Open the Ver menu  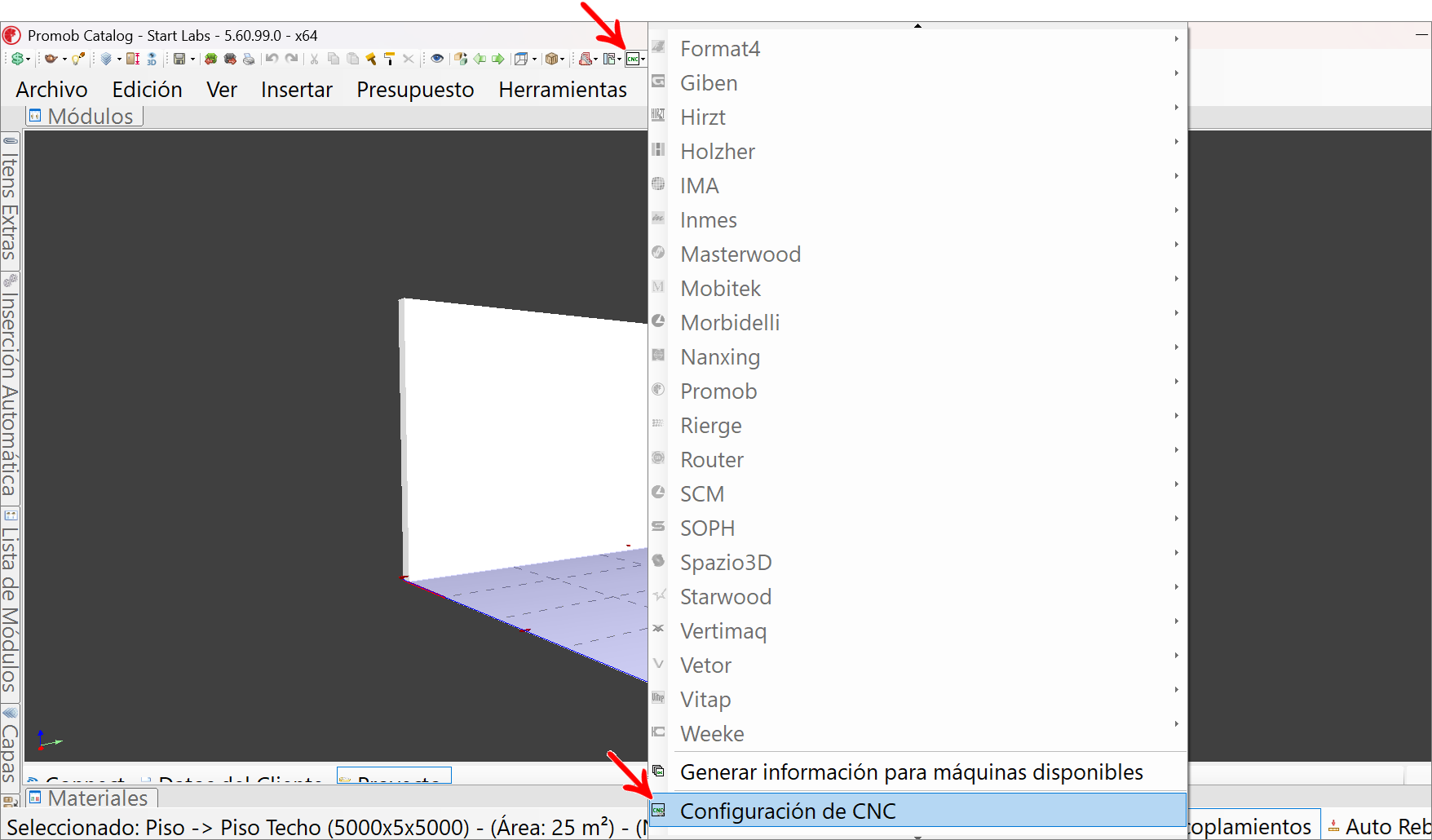[x=222, y=90]
